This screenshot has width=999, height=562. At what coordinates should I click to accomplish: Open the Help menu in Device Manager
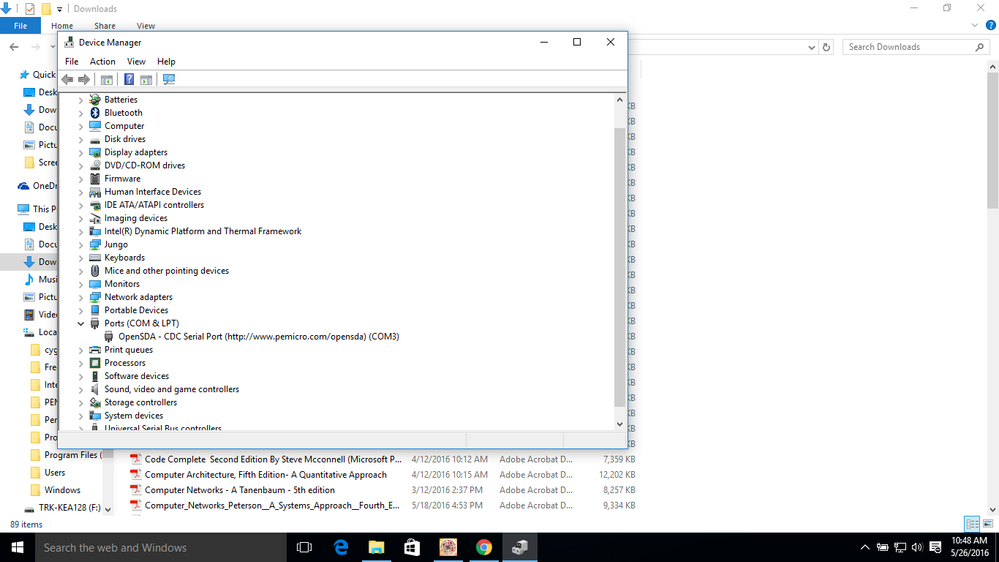pyautogui.click(x=166, y=62)
